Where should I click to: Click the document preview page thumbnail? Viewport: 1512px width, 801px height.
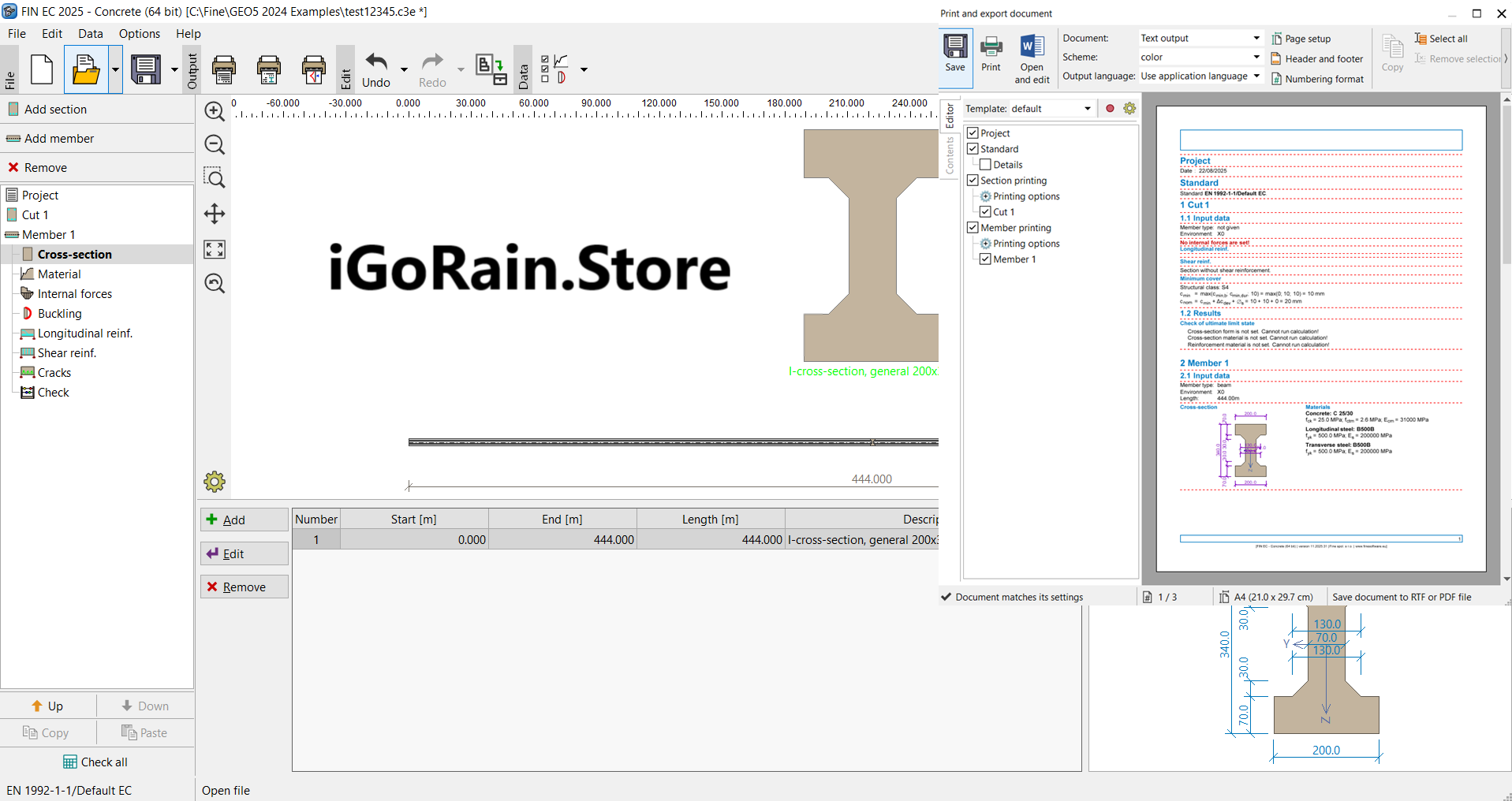click(x=1320, y=339)
